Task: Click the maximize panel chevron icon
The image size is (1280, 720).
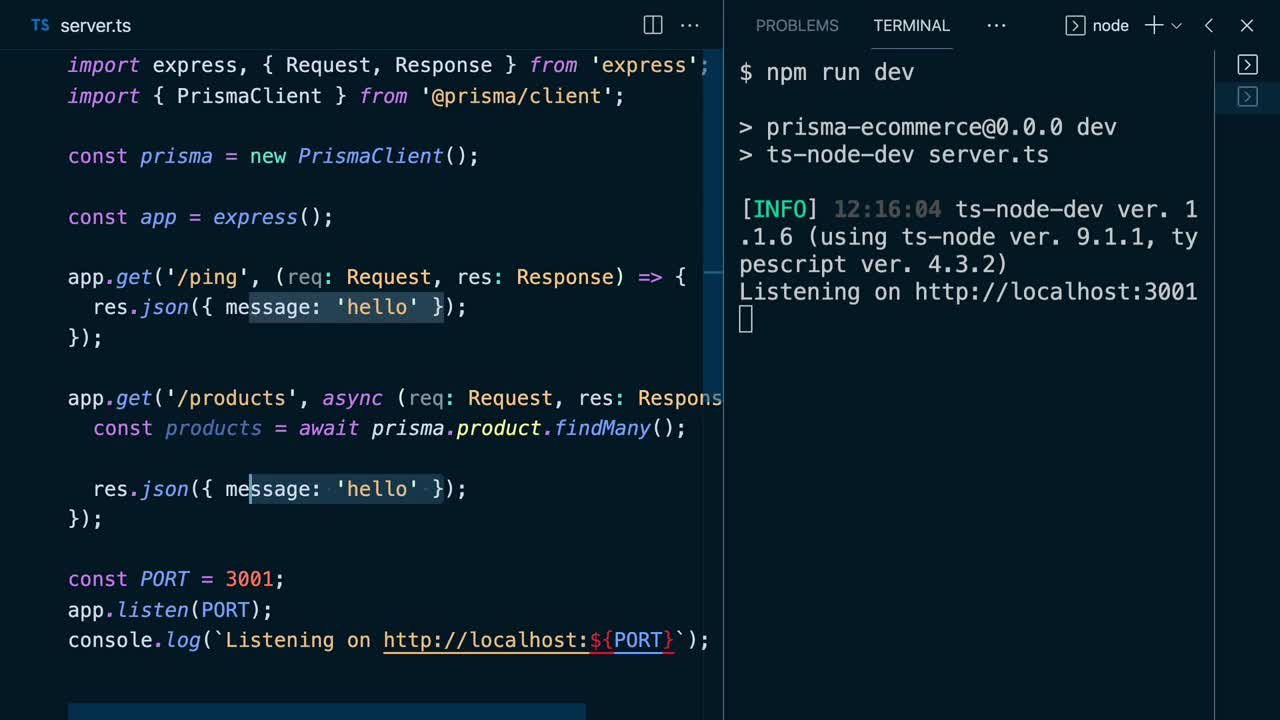Action: click(x=1208, y=26)
